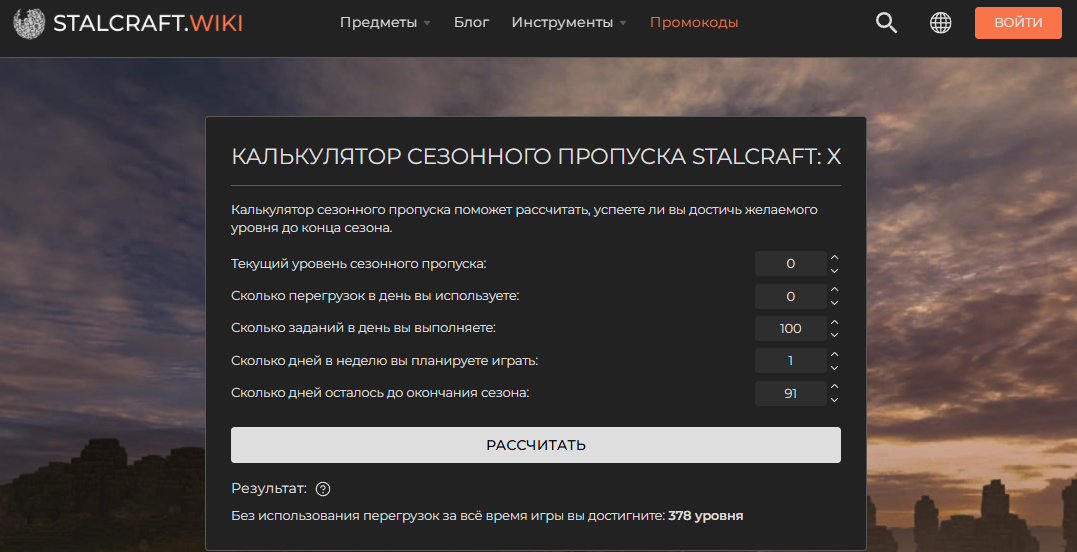The width and height of the screenshot is (1077, 552).
Task: Click the help question mark next to Результат
Action: (x=323, y=489)
